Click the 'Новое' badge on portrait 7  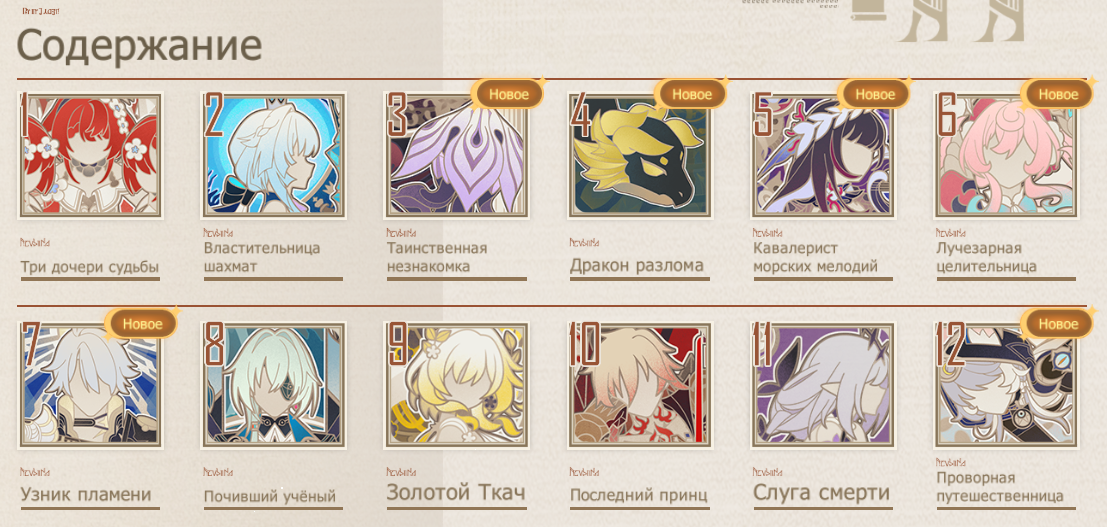click(x=143, y=324)
